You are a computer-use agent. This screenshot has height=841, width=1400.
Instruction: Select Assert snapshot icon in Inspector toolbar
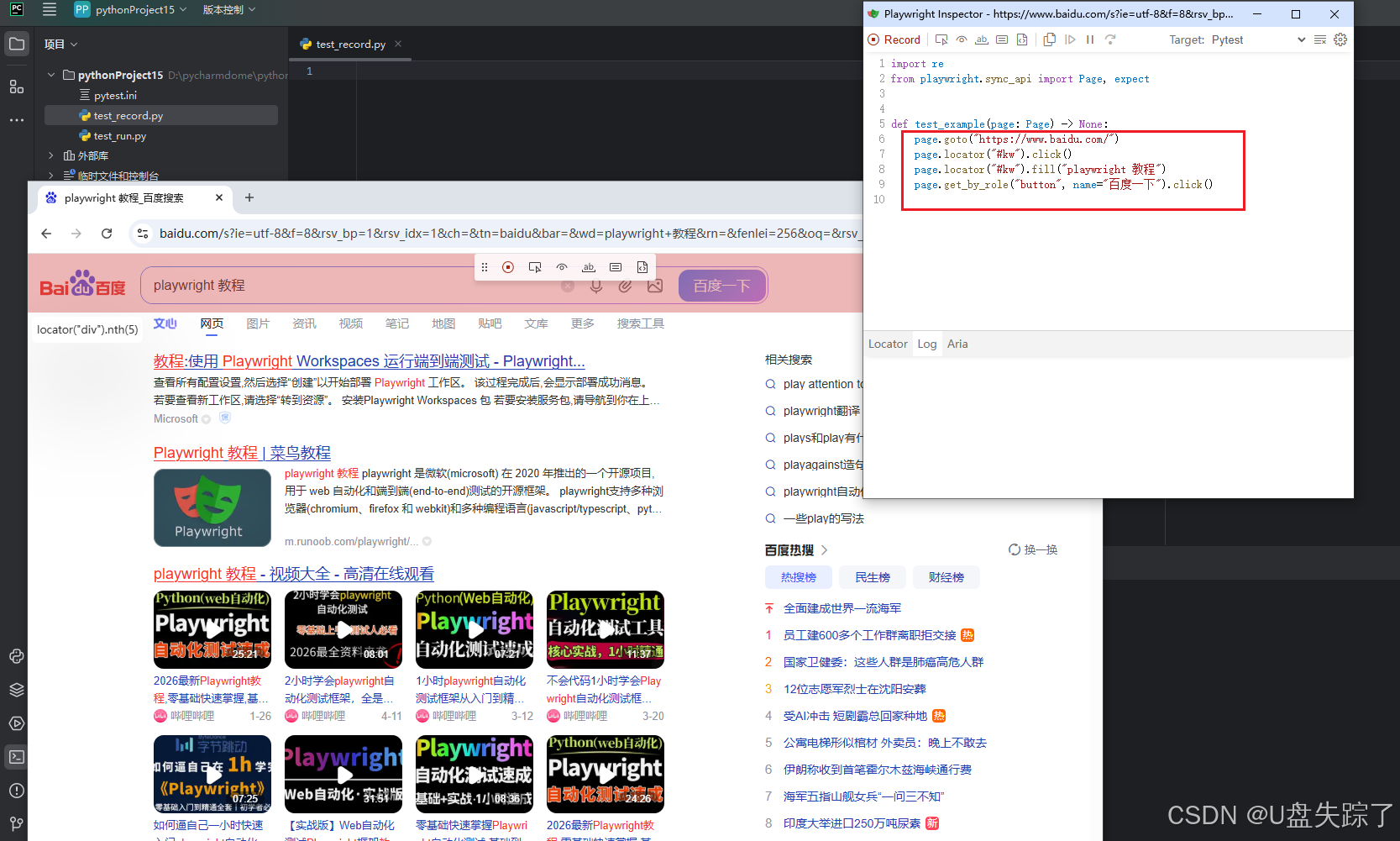point(1022,39)
